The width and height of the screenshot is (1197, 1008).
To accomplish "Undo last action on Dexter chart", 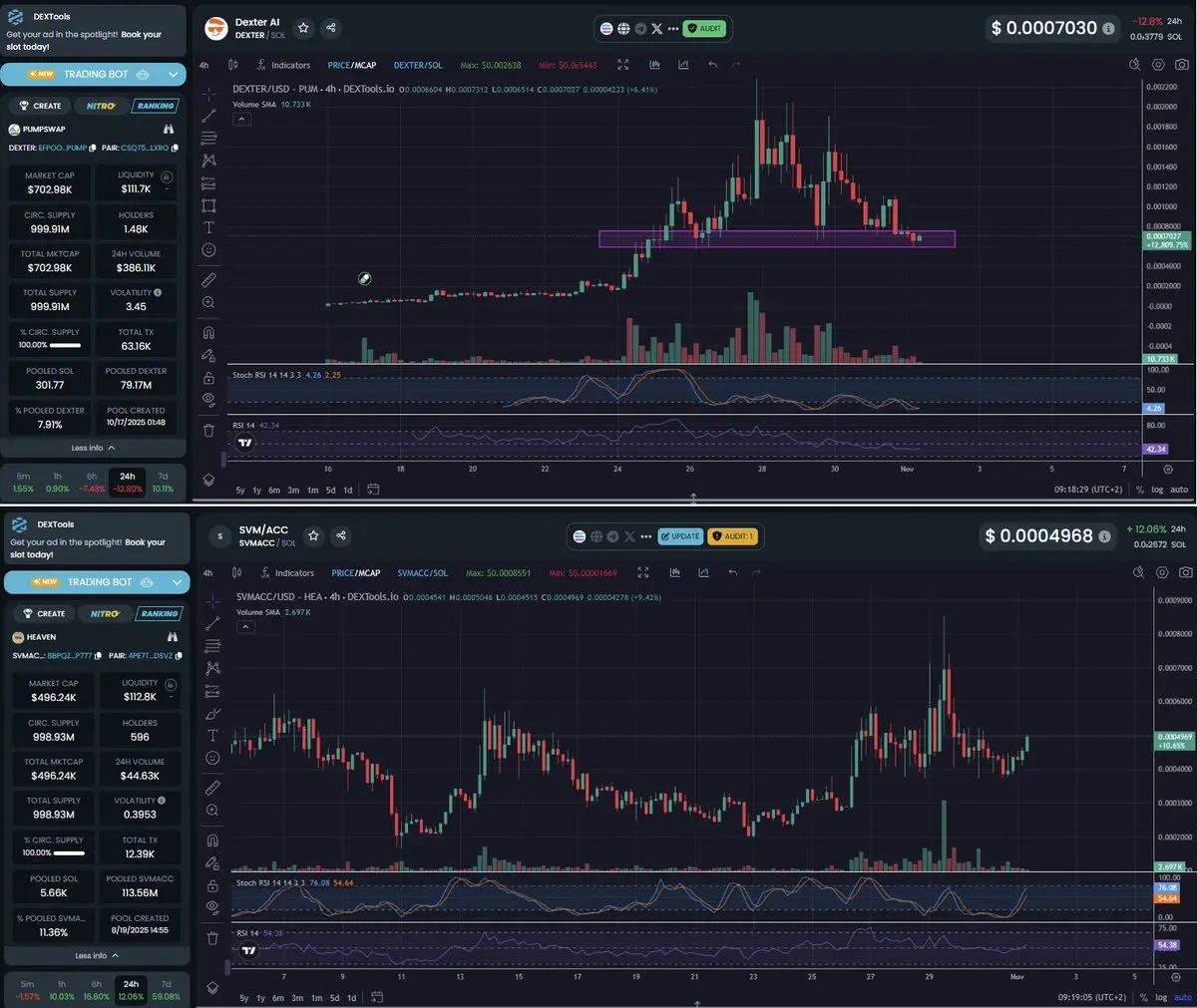I will pyautogui.click(x=712, y=65).
